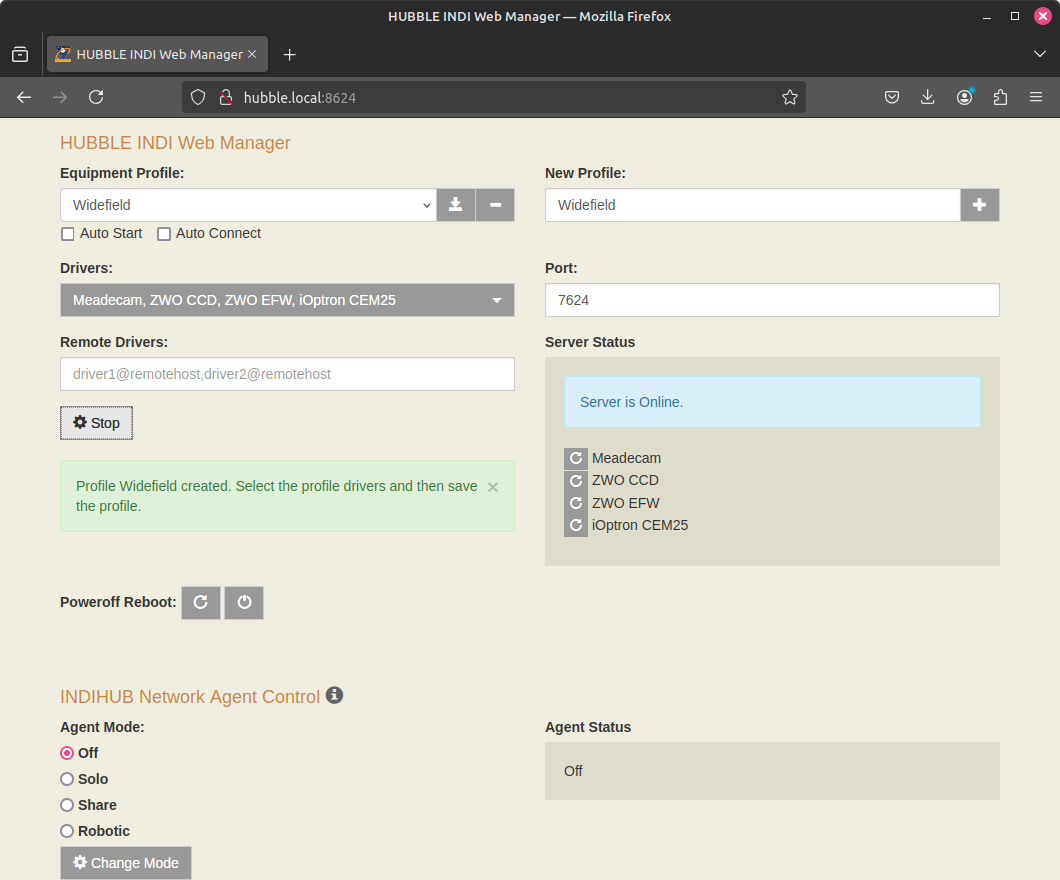Open Firefox account menu
The image size is (1060, 880).
coord(965,97)
